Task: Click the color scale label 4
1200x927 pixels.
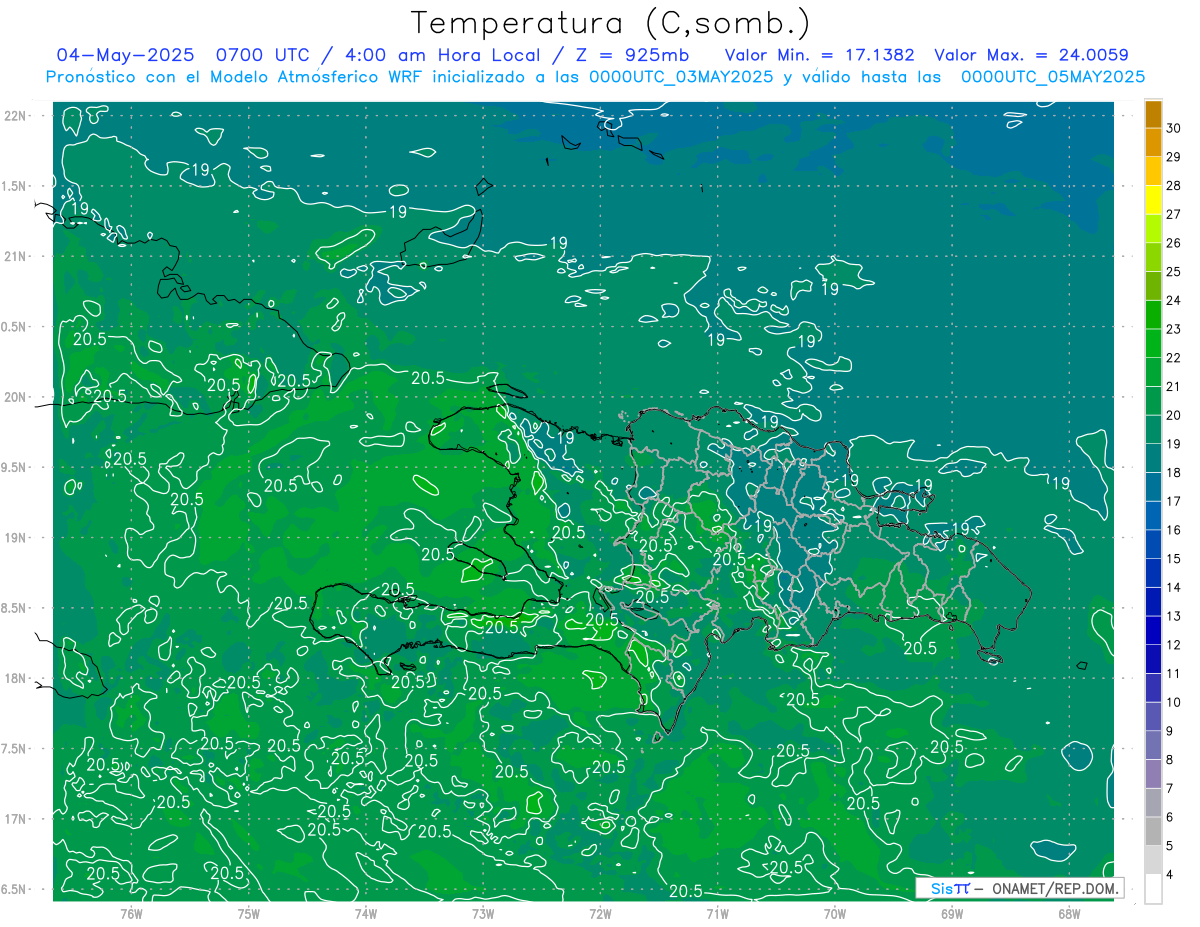Action: [x=1171, y=875]
